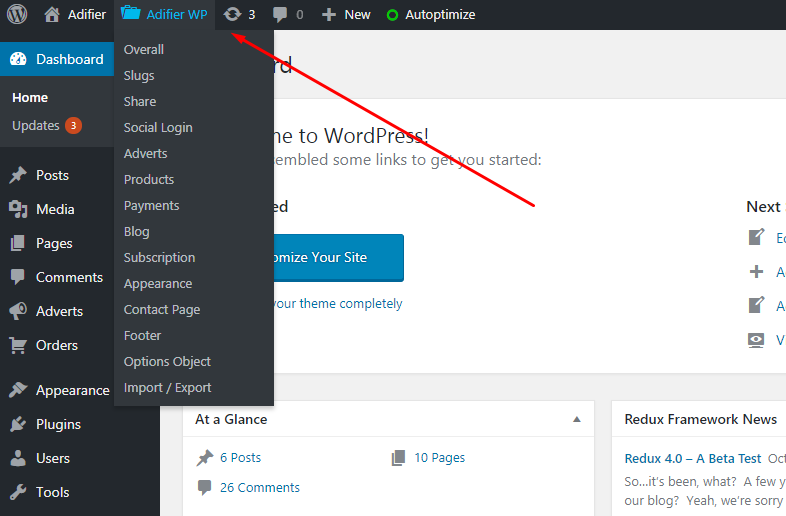Select Payments in the dropdown menu
This screenshot has height=516, width=786.
(151, 205)
